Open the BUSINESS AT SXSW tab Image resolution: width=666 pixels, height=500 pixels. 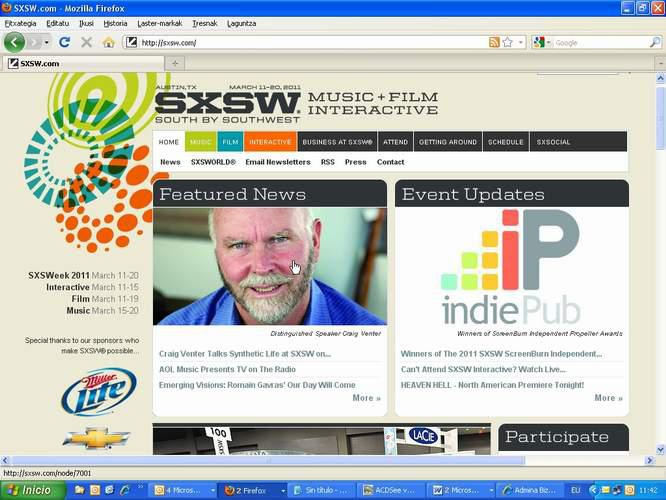337,142
